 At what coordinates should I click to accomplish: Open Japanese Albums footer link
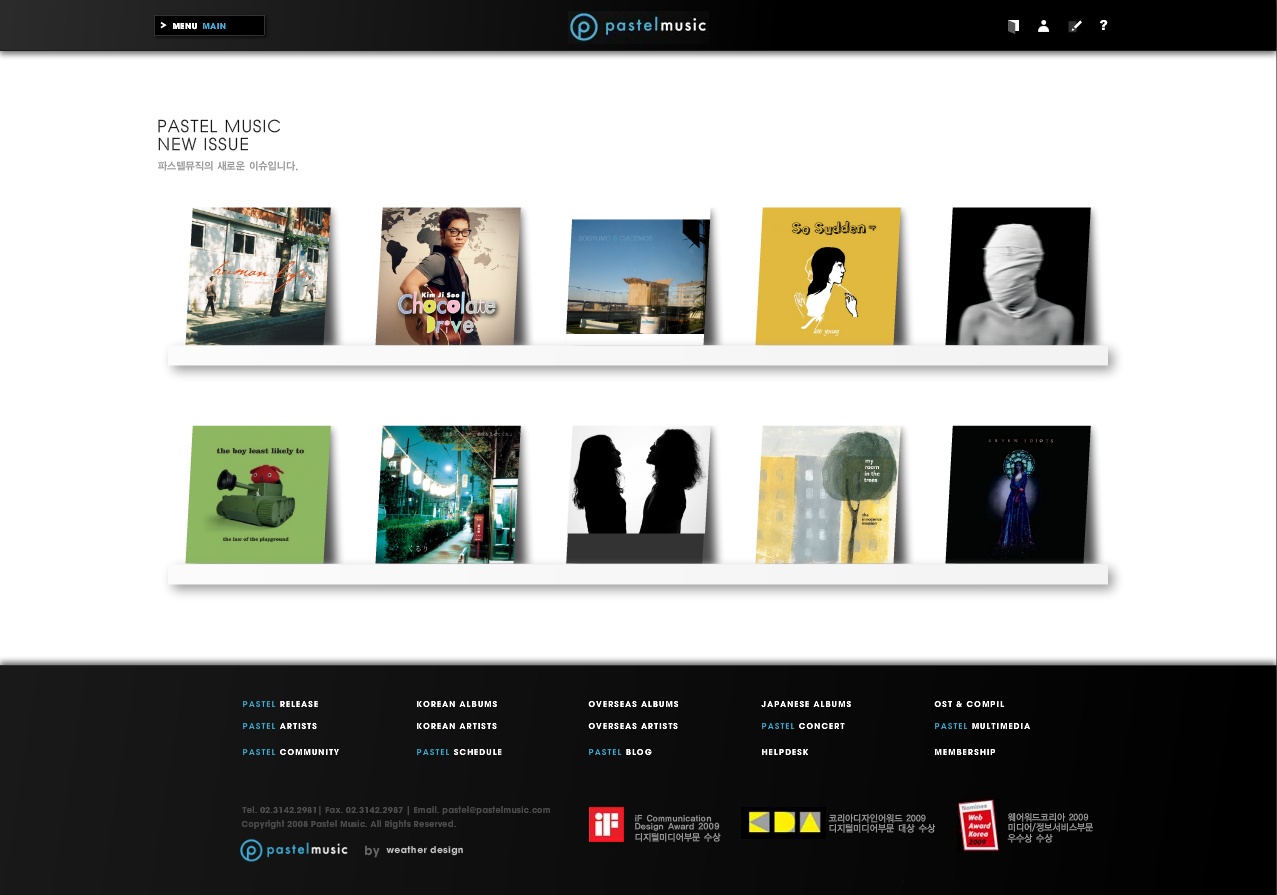(806, 704)
